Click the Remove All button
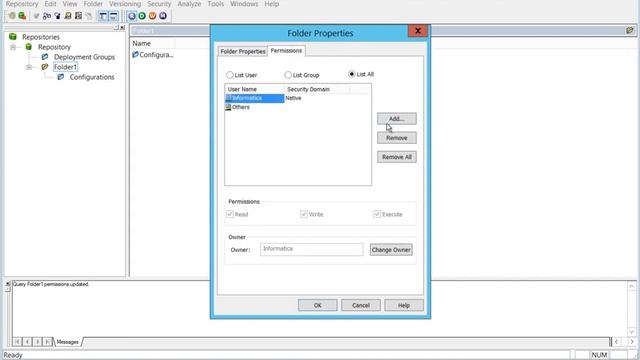Image resolution: width=640 pixels, height=360 pixels. pos(397,157)
